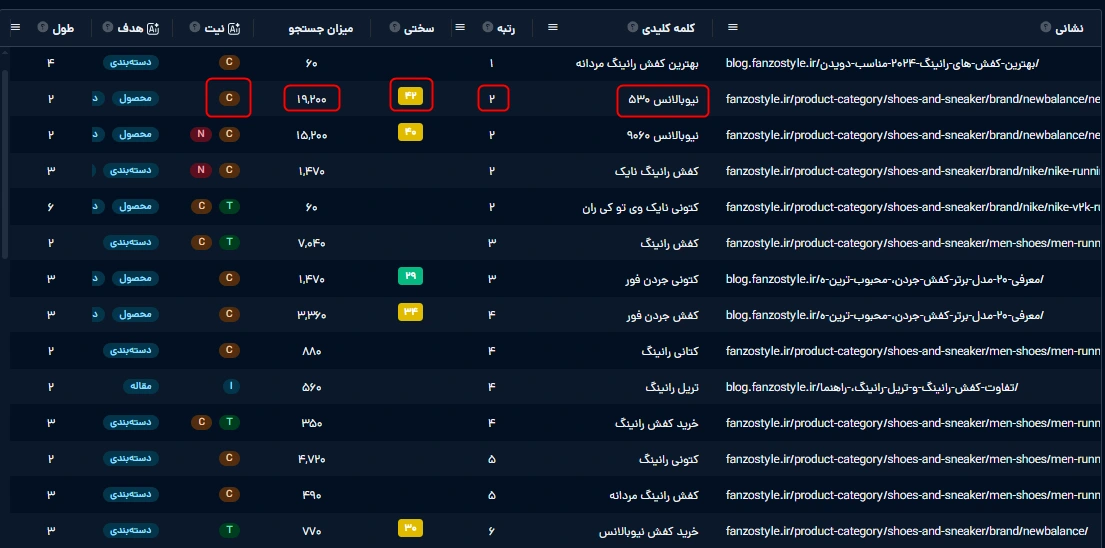Click search volume ۱۹,۲۰۰

coord(311,99)
